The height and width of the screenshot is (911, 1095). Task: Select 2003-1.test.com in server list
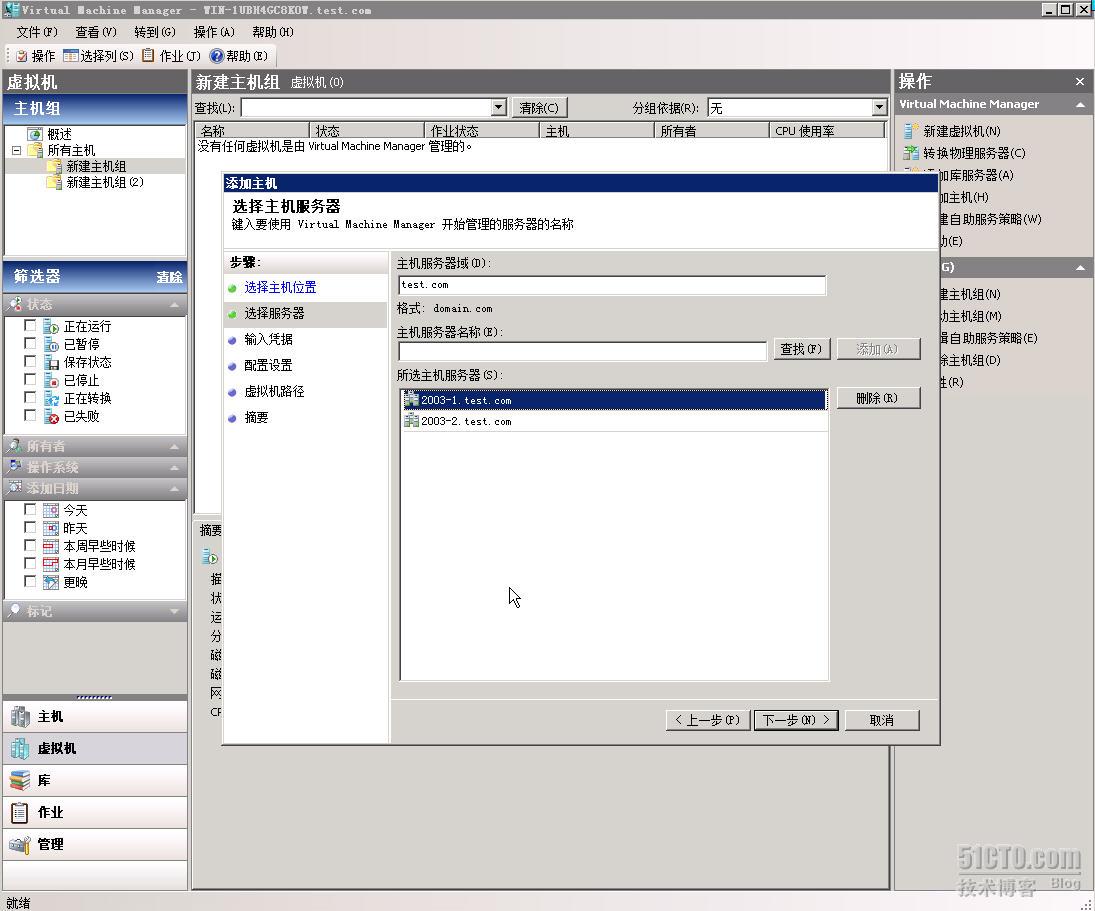(615, 400)
